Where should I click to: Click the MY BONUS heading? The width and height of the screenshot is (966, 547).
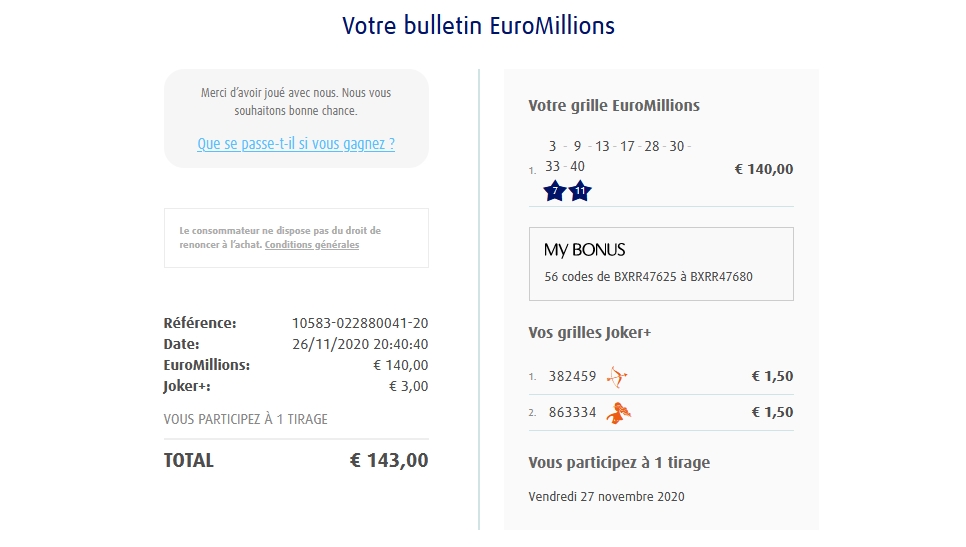tap(584, 249)
